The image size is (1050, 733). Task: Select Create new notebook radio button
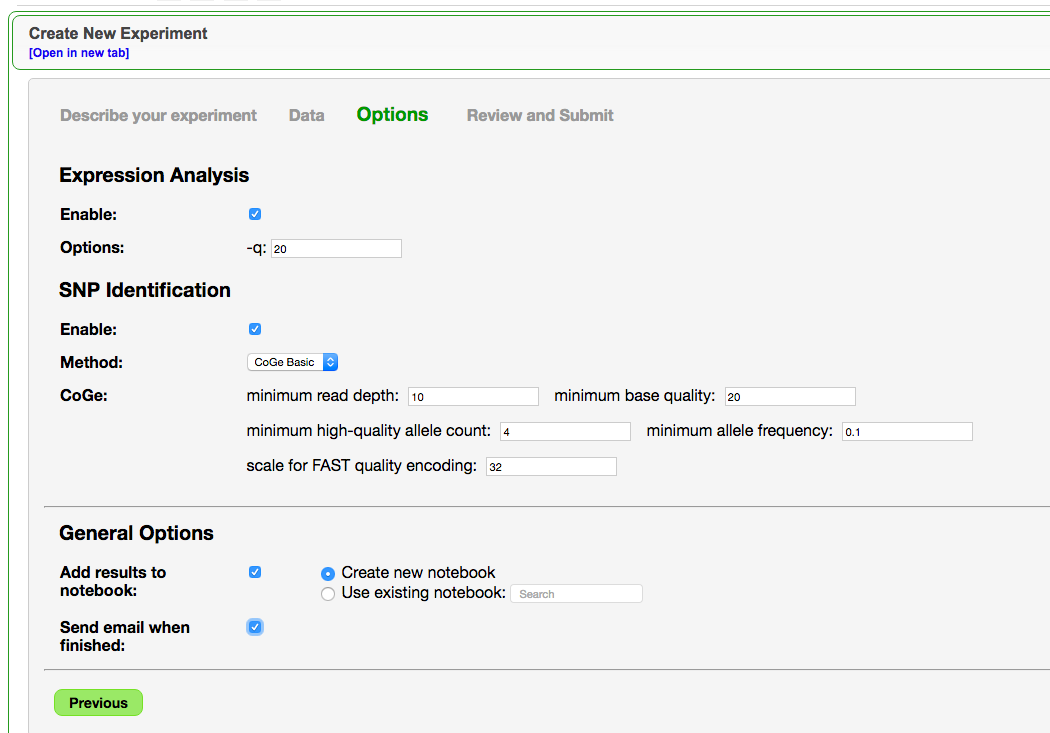coord(328,574)
